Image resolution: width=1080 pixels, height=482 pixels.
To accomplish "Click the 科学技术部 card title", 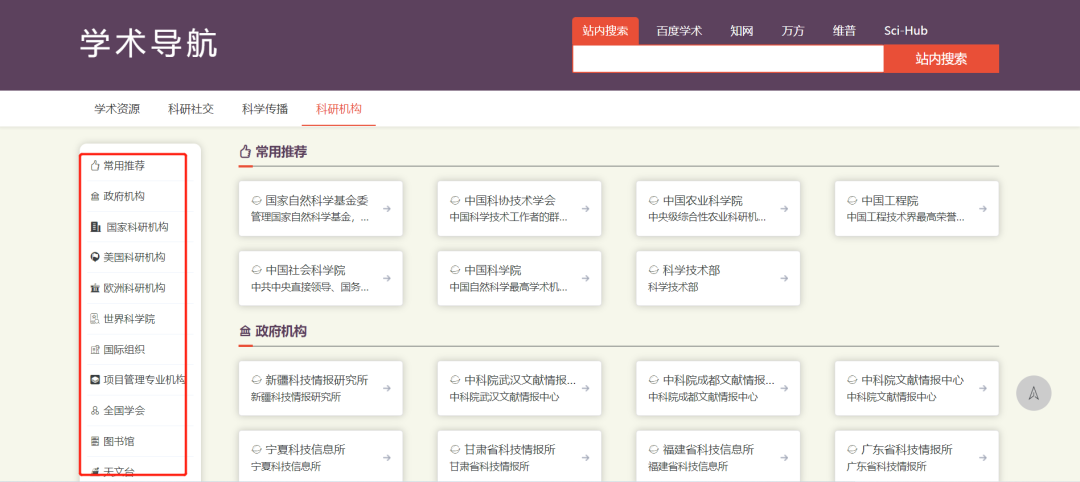I will (x=692, y=271).
